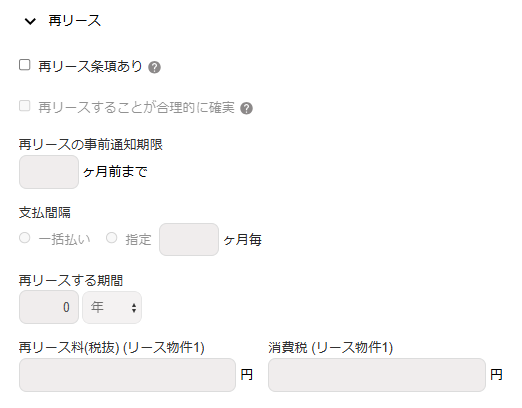Click the 再リース section heading
This screenshot has height=408, width=522.
click(74, 21)
